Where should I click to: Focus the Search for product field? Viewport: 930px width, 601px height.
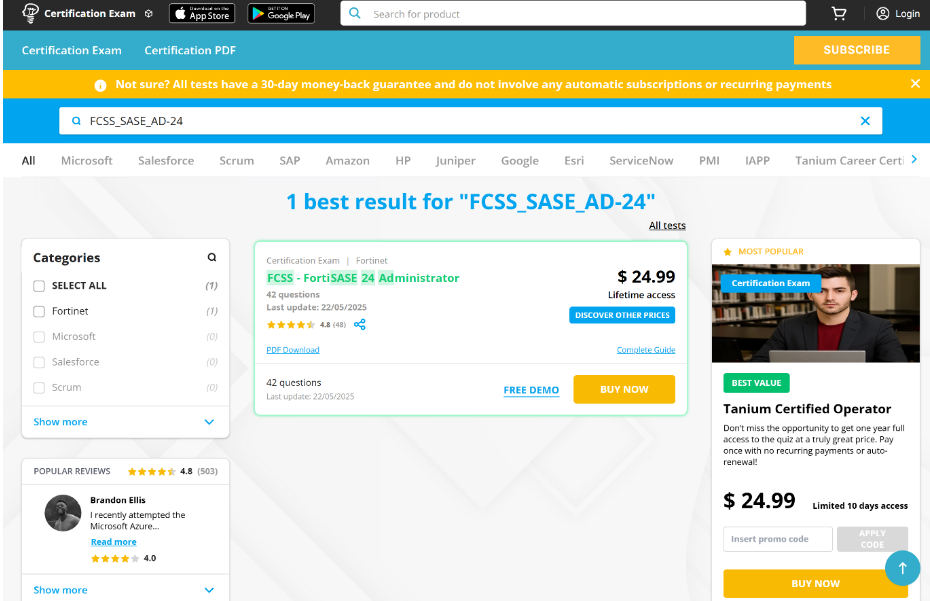pos(573,13)
